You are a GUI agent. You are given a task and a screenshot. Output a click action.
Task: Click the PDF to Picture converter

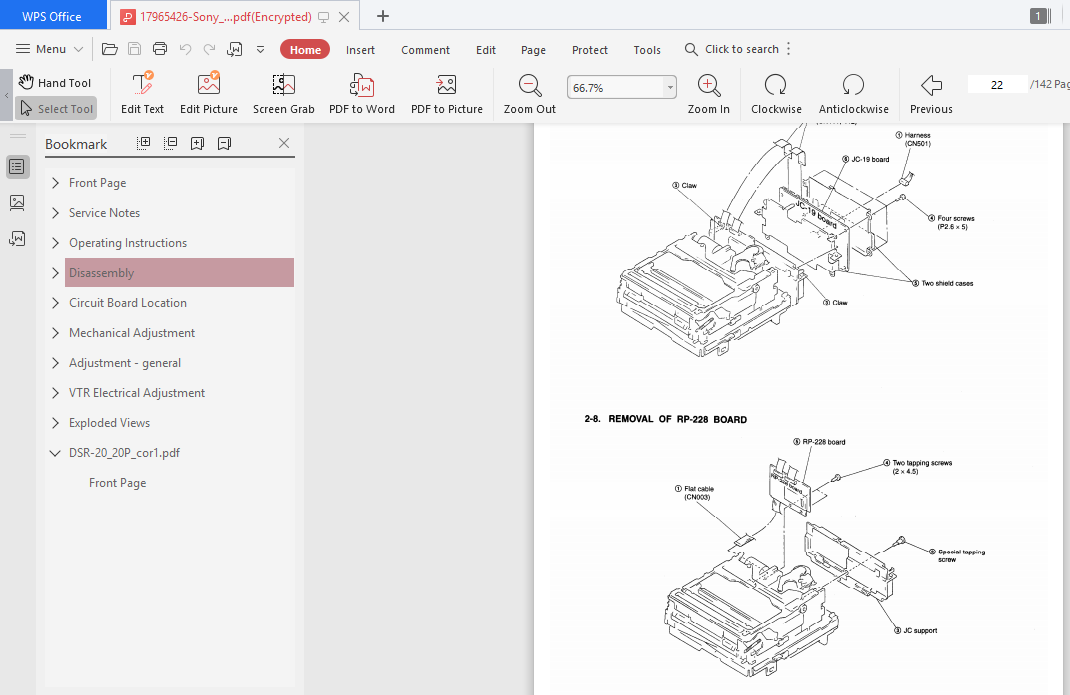coord(447,93)
